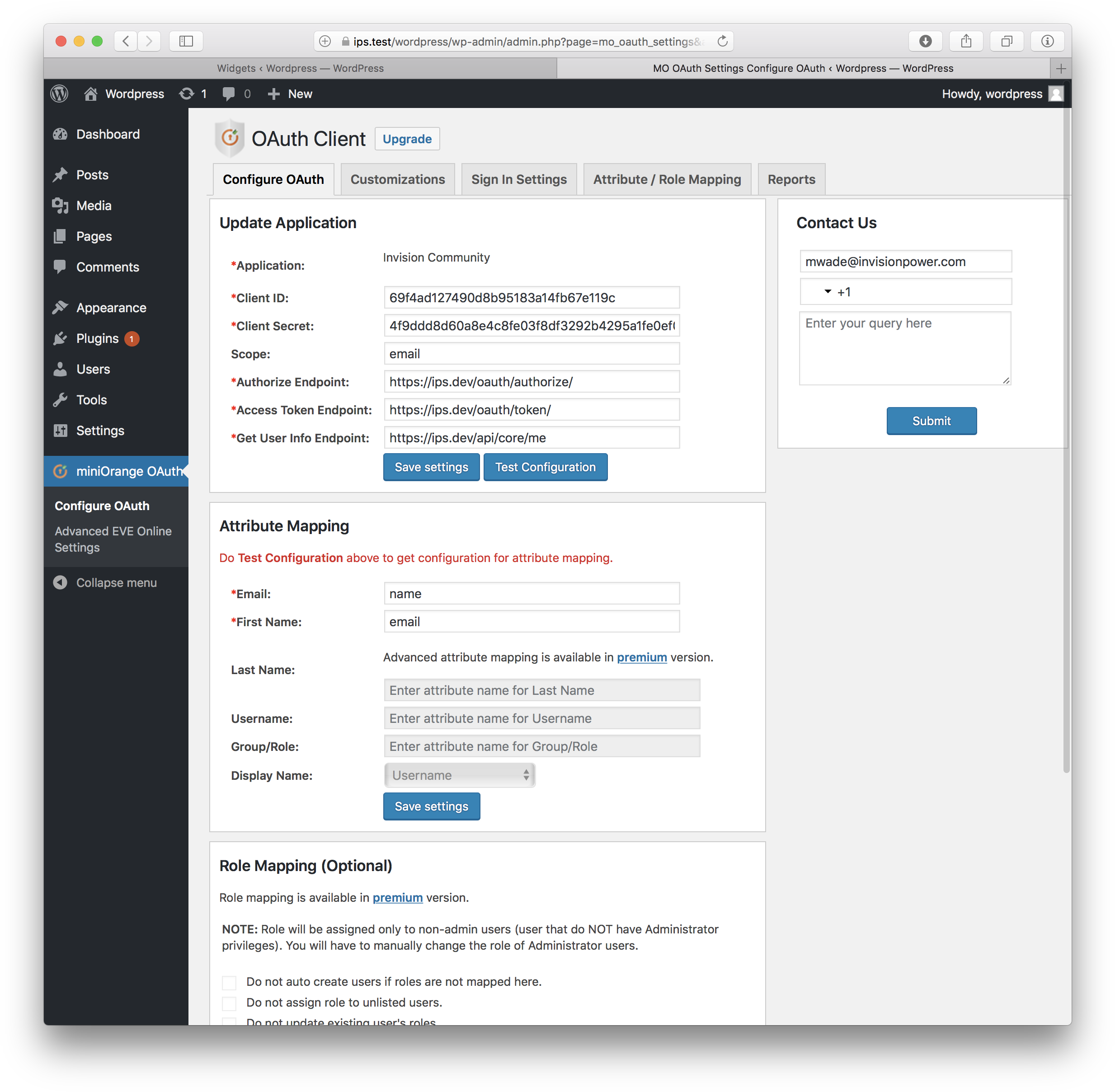The image size is (1115, 1092).
Task: Follow the premium link in Role Mapping
Action: coord(397,898)
